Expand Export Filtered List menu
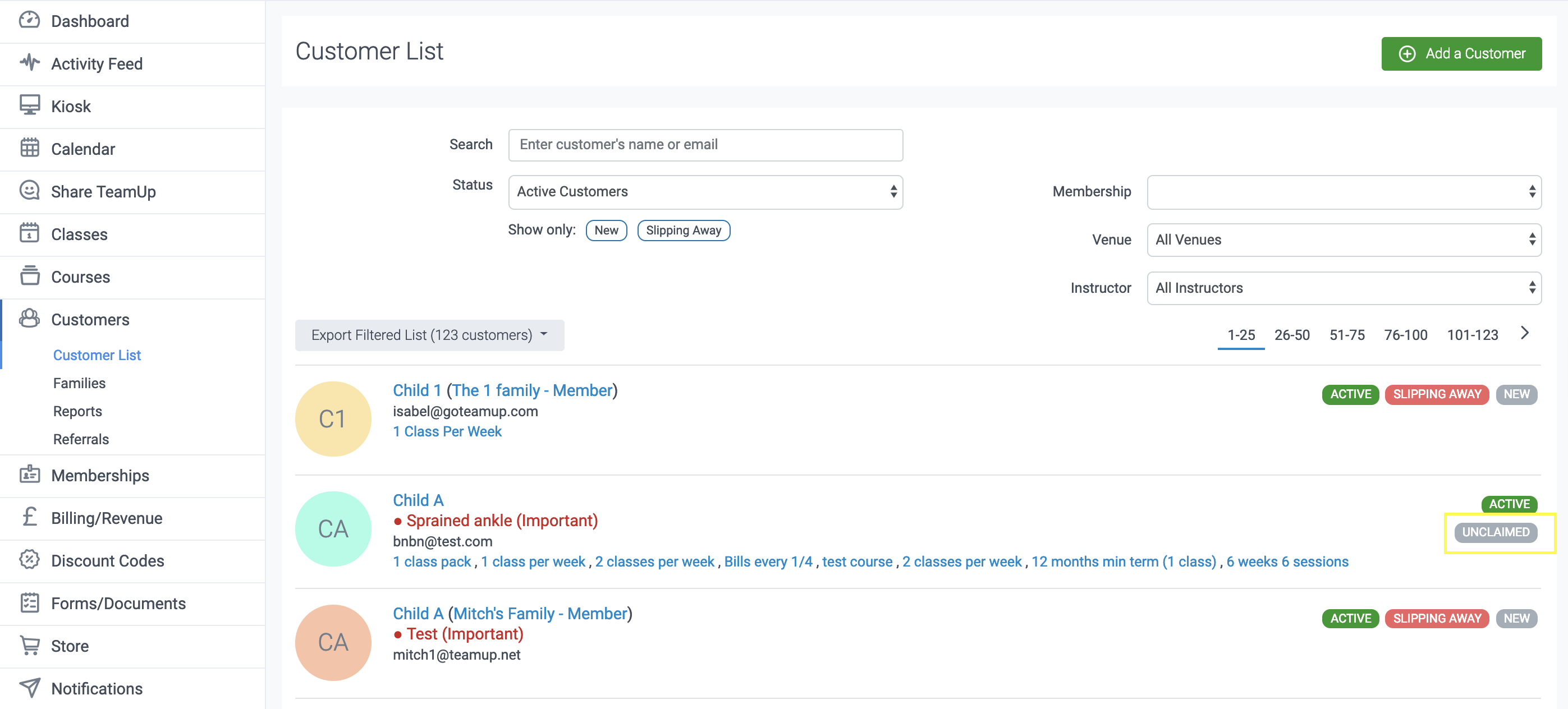 429,335
